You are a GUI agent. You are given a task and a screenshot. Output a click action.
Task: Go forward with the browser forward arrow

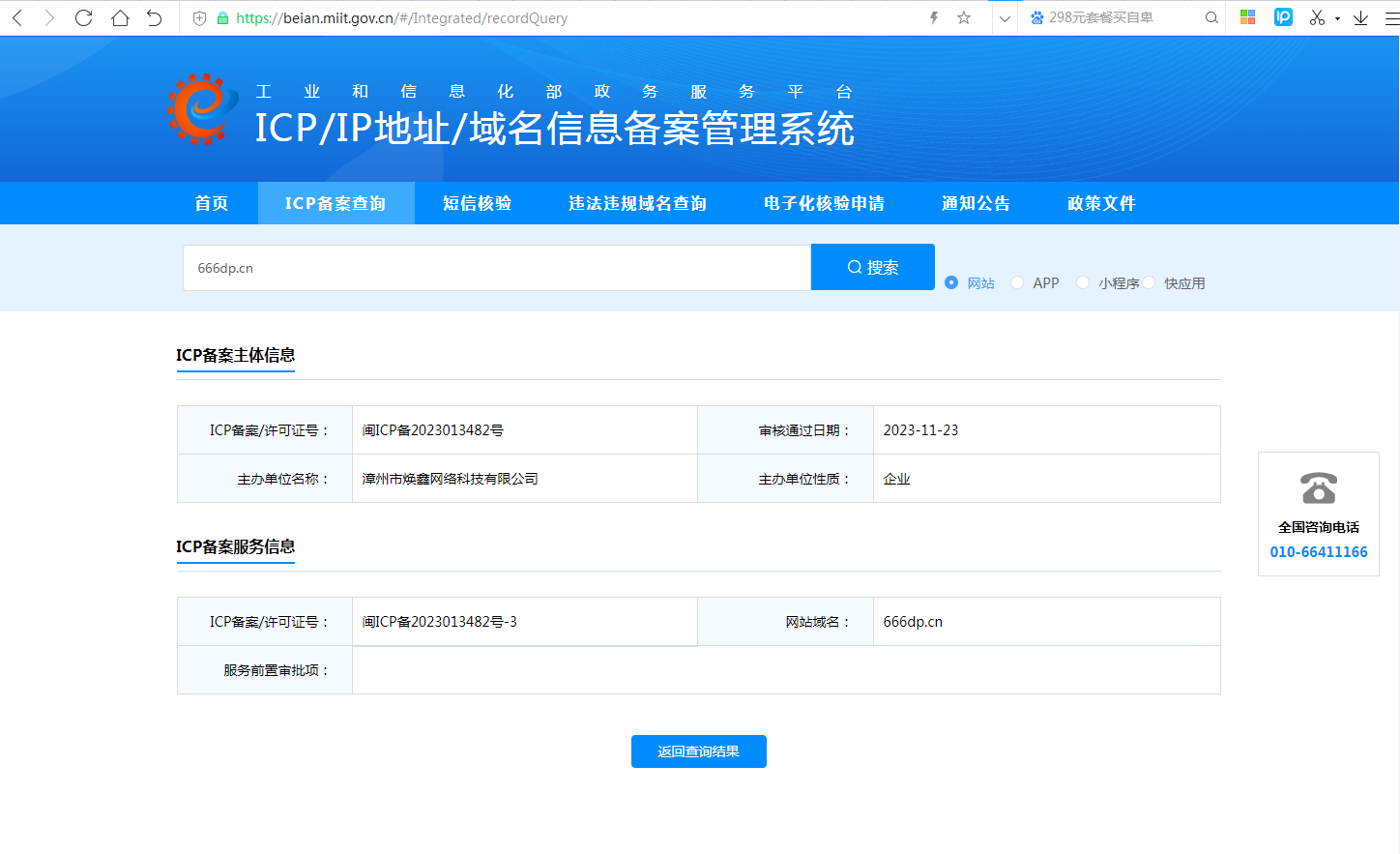[x=49, y=17]
